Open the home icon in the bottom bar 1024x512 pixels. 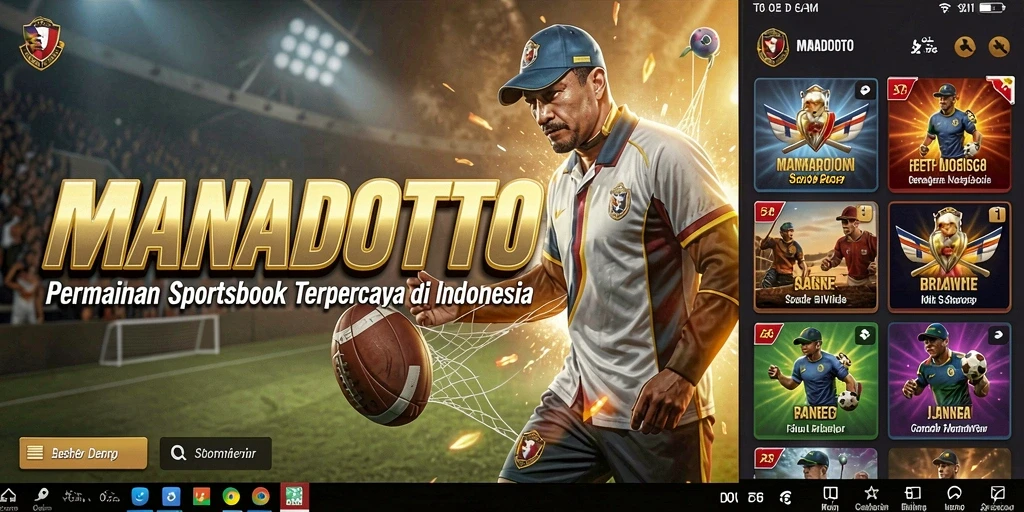(8, 496)
